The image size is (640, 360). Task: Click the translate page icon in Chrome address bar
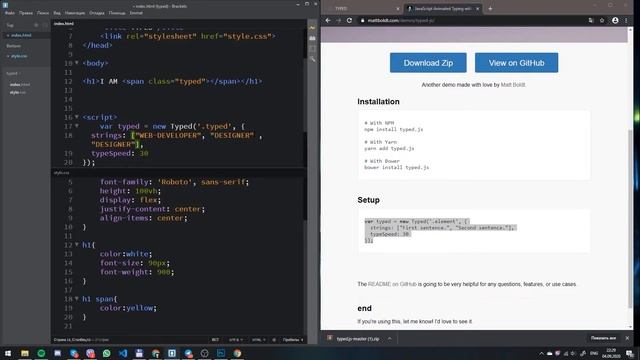point(591,20)
